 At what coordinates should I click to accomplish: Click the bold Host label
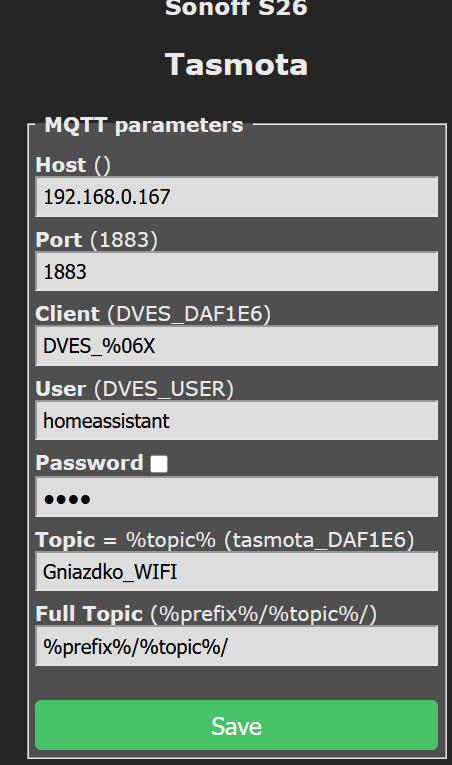61,165
